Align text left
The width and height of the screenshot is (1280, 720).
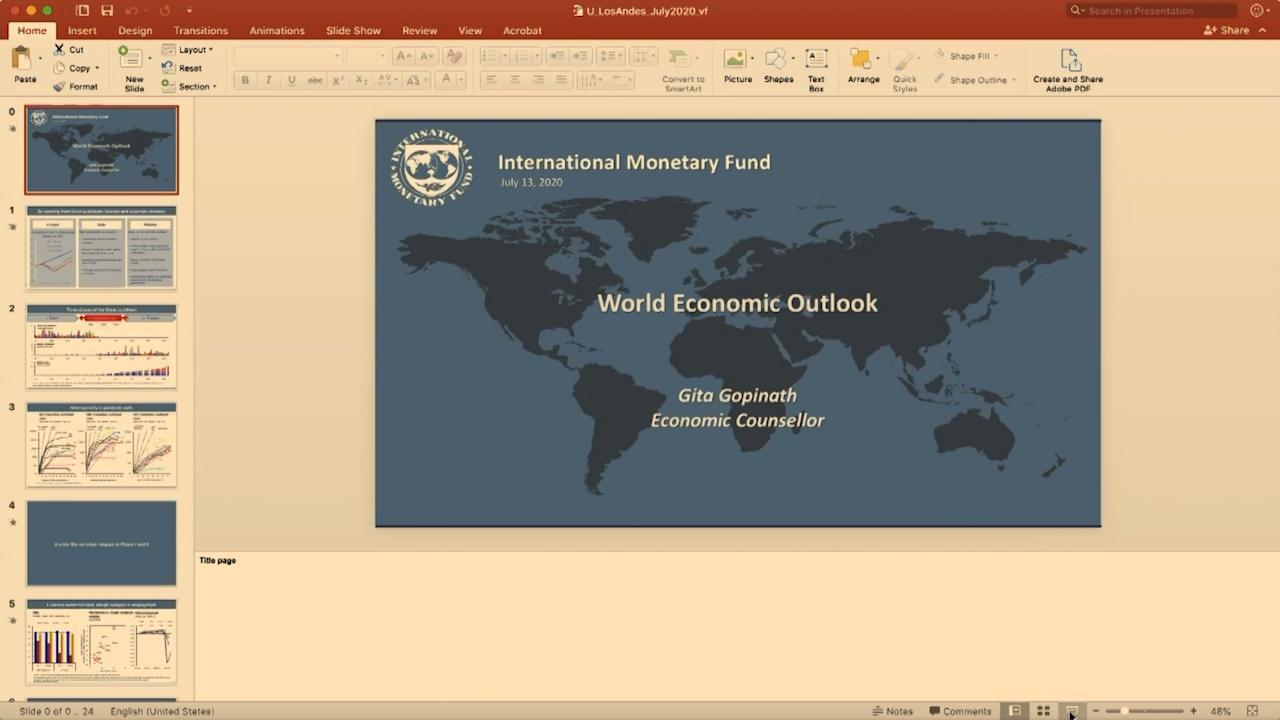pos(491,80)
